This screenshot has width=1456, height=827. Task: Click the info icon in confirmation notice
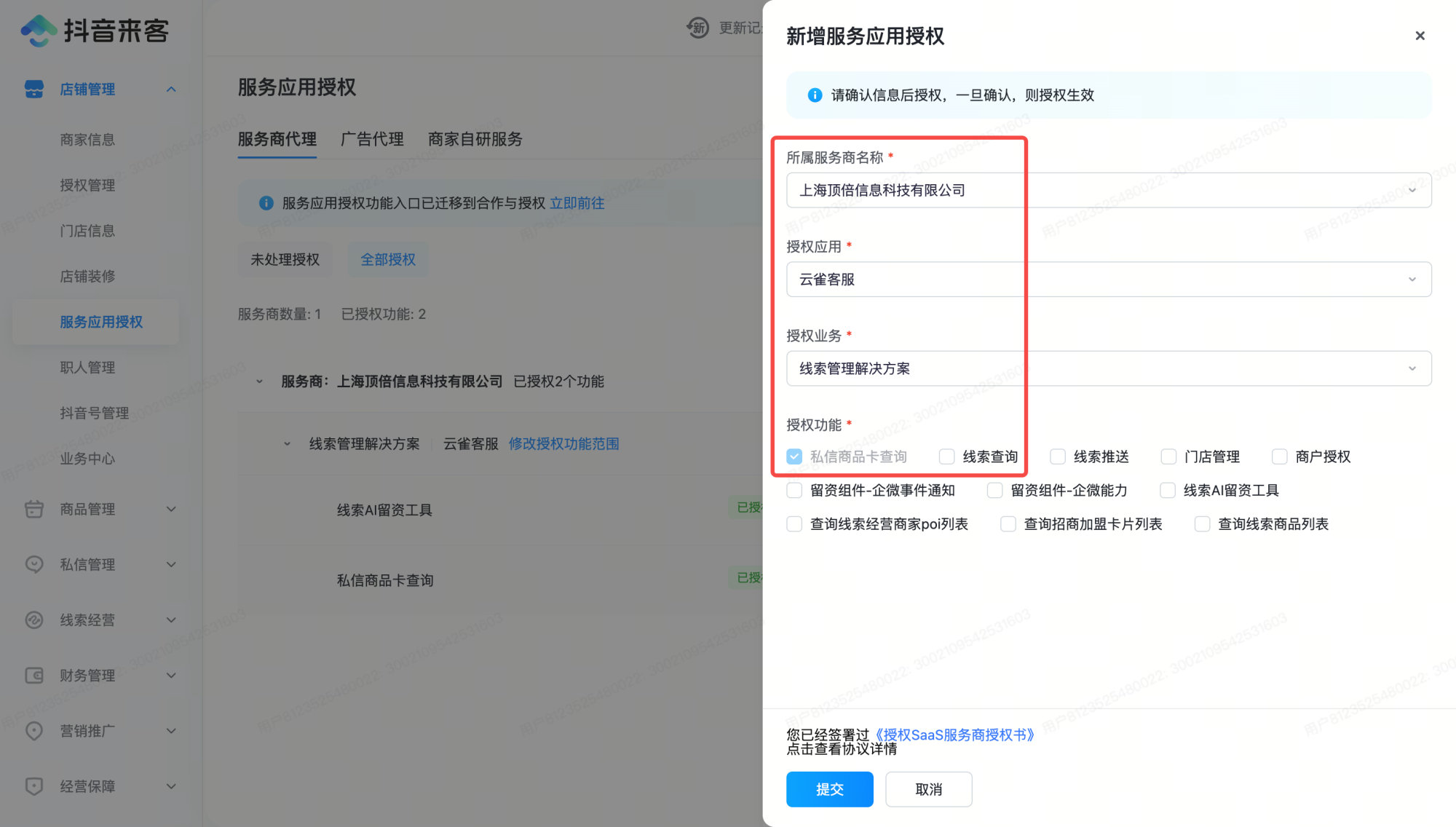coord(815,95)
